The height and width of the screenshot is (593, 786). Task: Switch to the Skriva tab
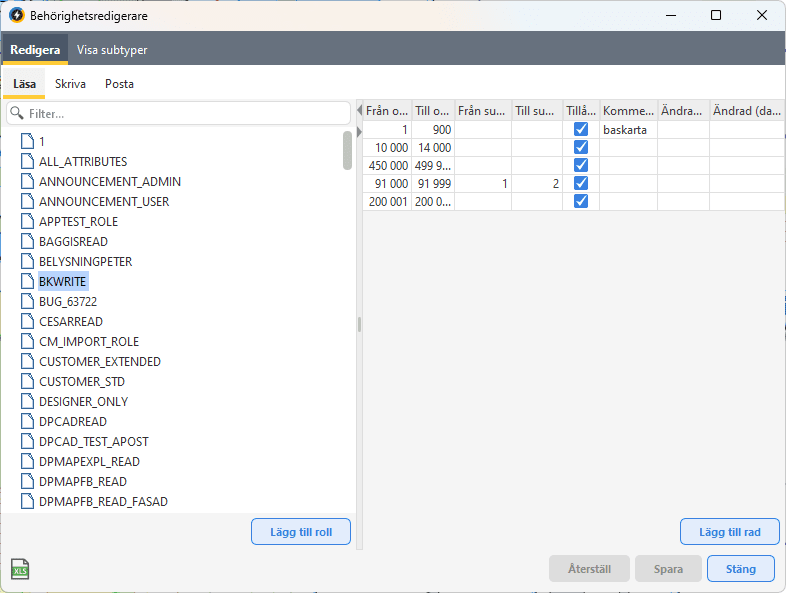pyautogui.click(x=70, y=84)
